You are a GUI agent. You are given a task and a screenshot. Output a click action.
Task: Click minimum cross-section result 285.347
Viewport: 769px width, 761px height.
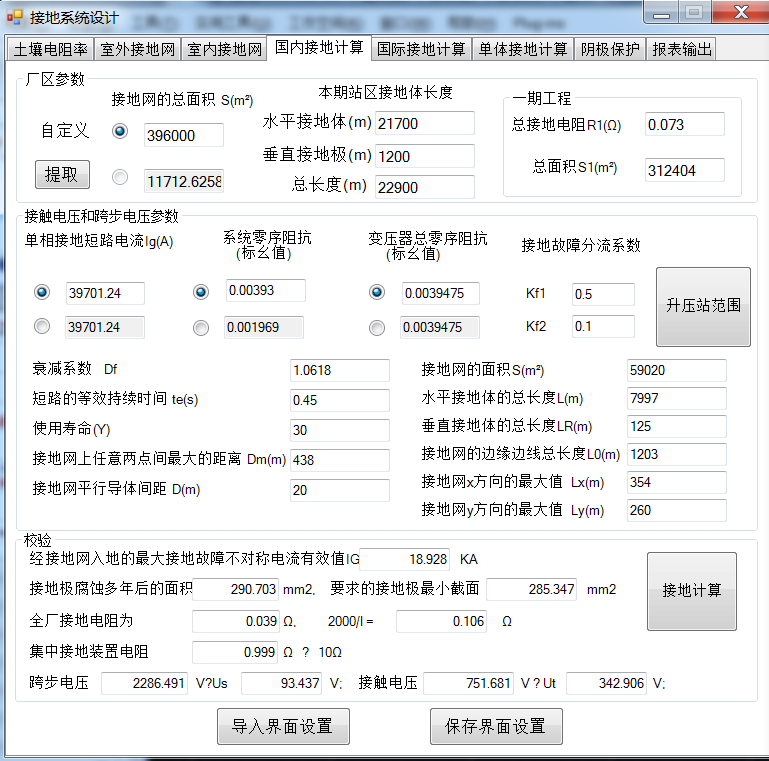(532, 589)
